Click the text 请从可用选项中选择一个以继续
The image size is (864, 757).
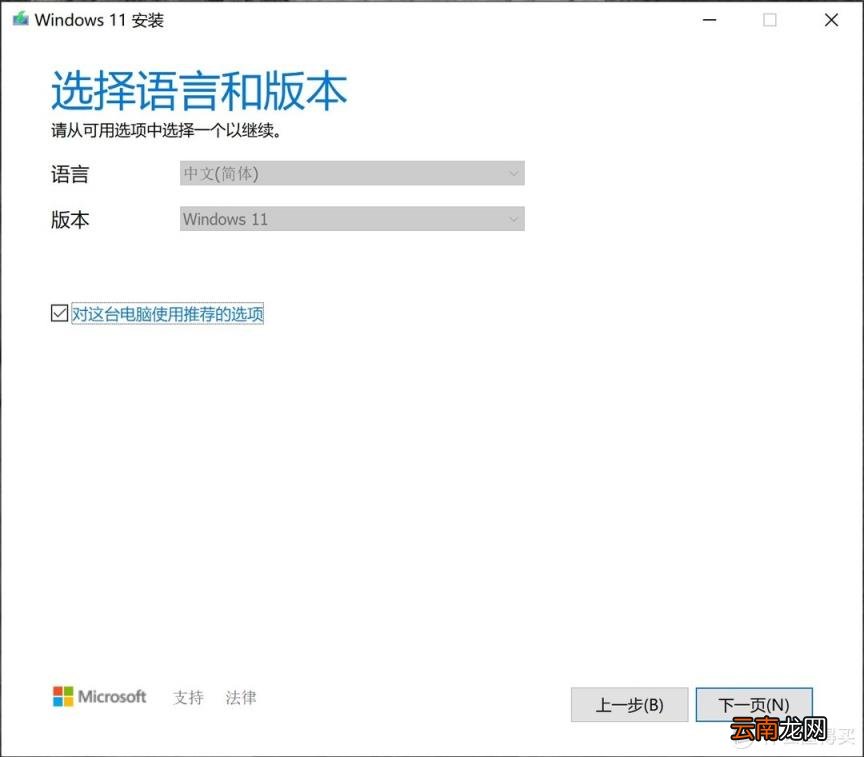(x=166, y=131)
